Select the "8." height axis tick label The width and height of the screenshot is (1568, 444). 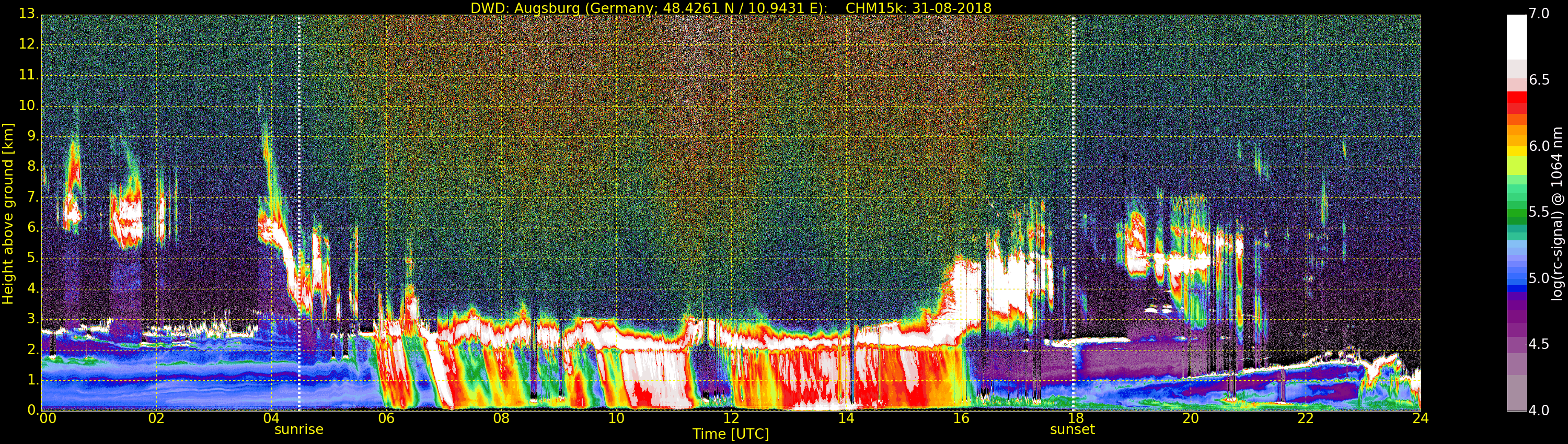coord(33,166)
